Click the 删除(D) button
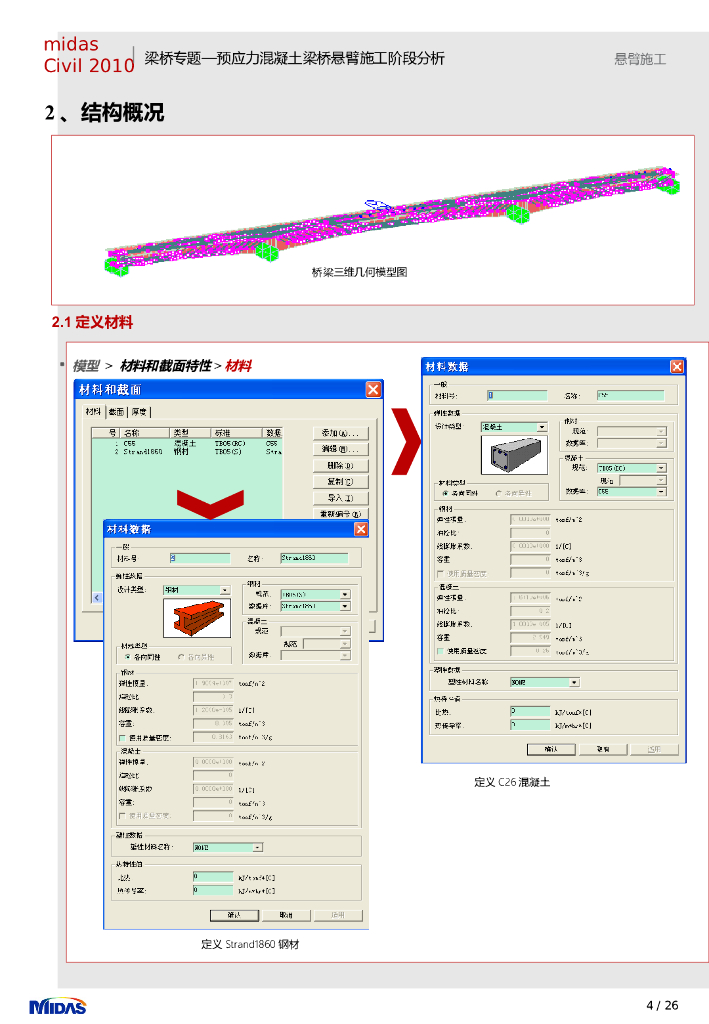 pyautogui.click(x=340, y=466)
